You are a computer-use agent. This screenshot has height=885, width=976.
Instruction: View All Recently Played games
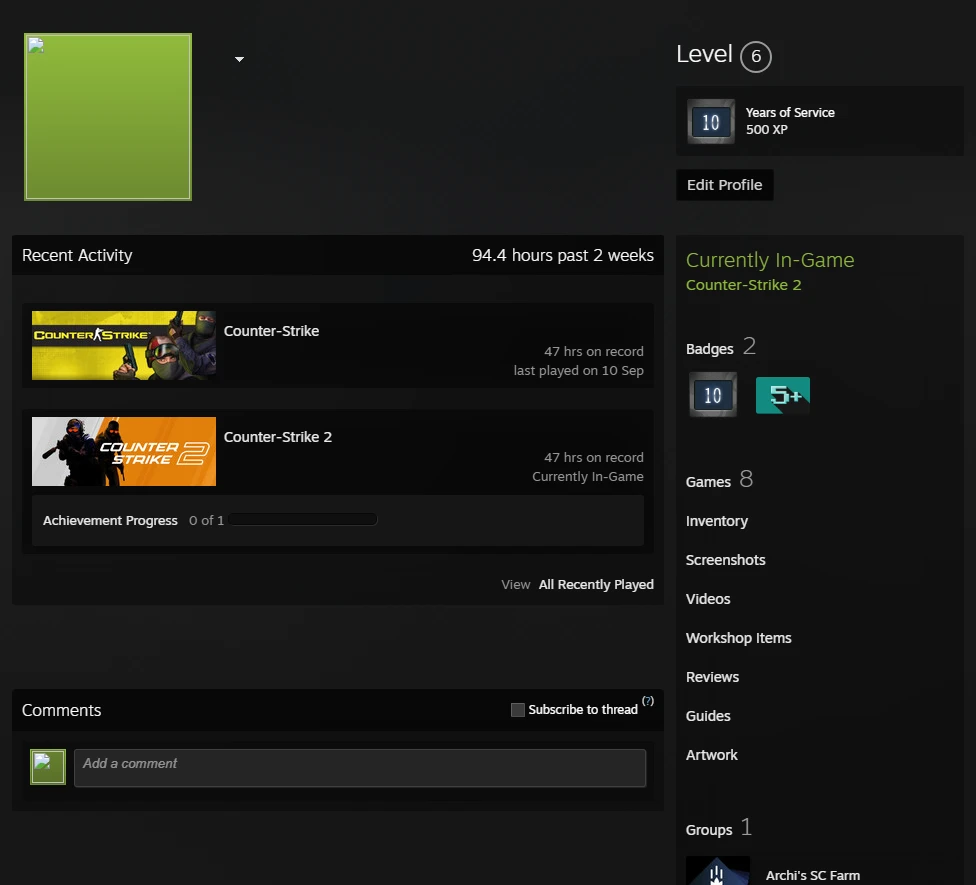(596, 584)
